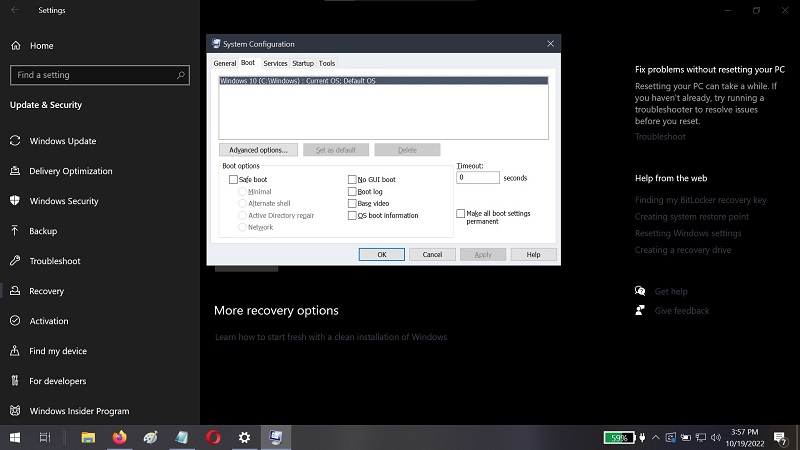Select the Windows 10 boot entry
The image size is (800, 450).
tap(384, 81)
